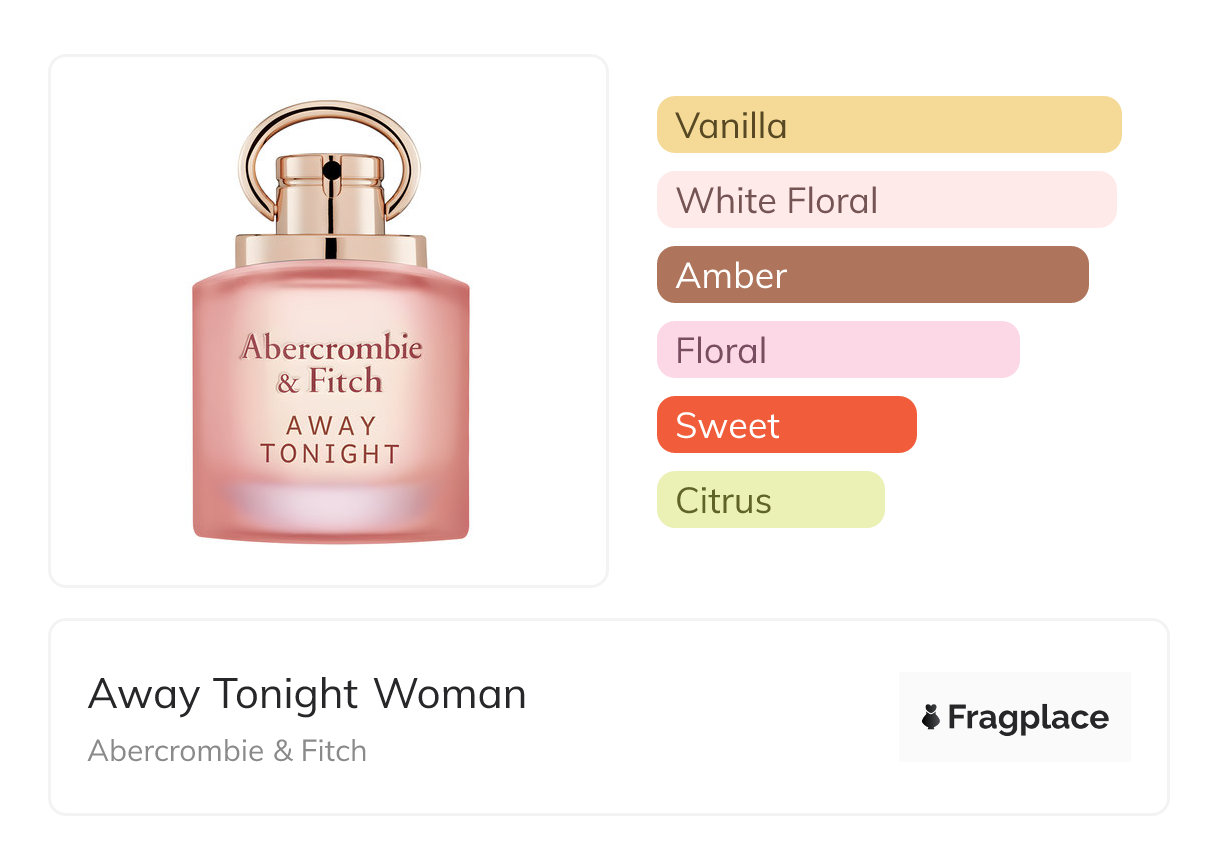Click the Abercrombie & Fitch brand subtitle
The height and width of the screenshot is (864, 1218).
point(227,751)
